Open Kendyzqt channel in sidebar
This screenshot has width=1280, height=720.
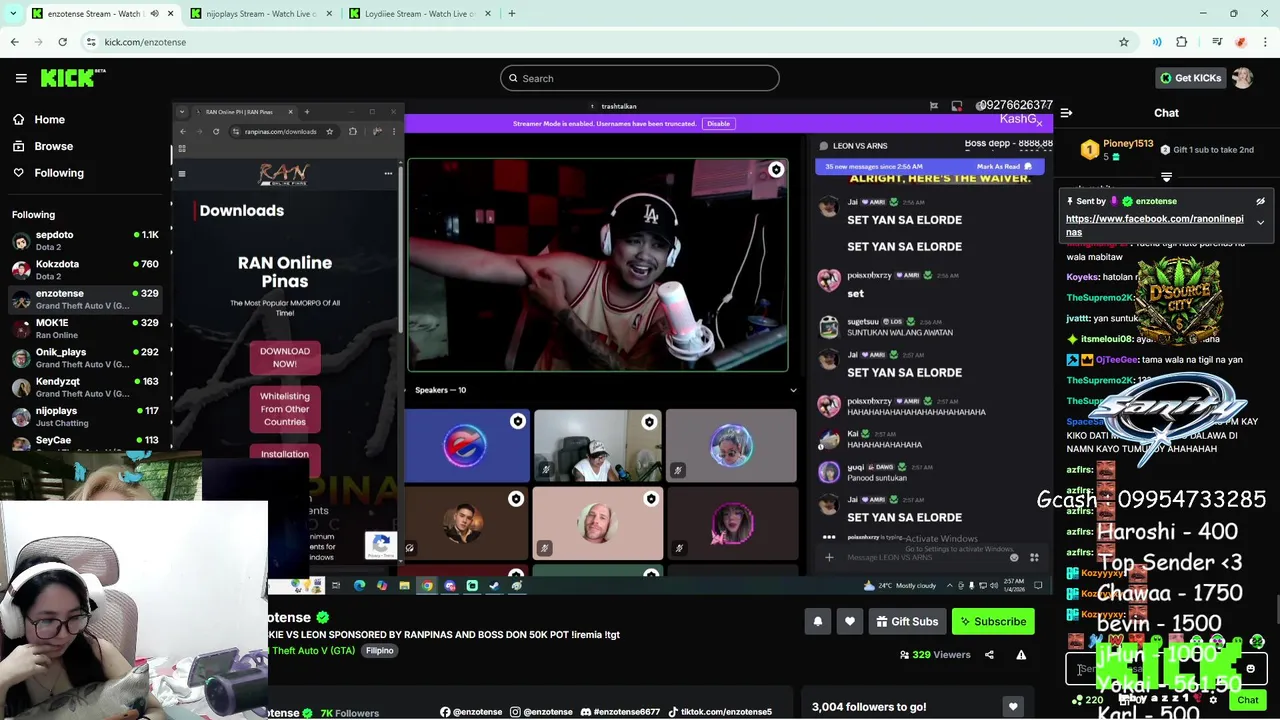point(85,387)
